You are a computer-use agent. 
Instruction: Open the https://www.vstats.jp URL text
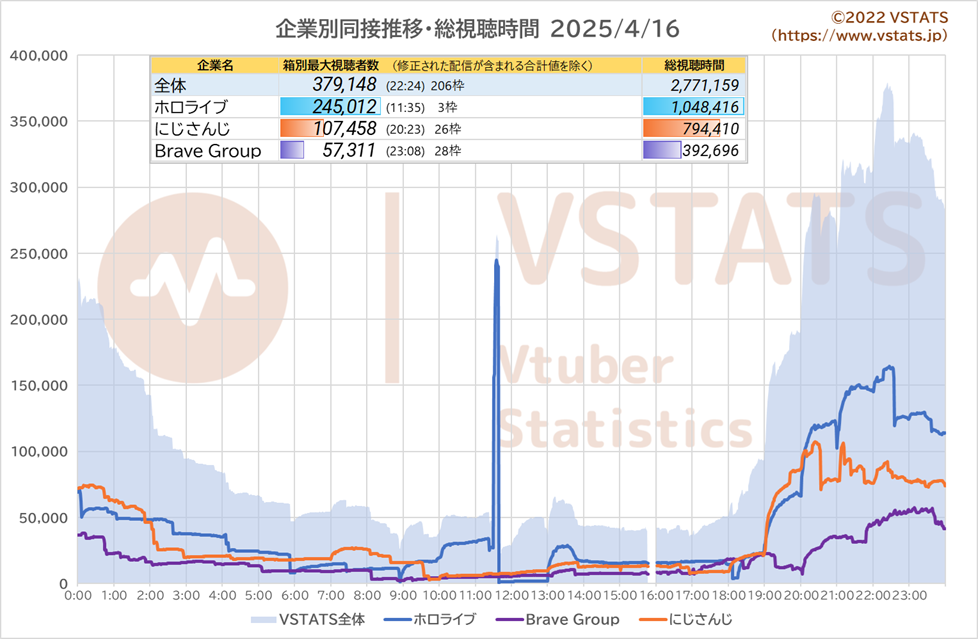click(860, 36)
